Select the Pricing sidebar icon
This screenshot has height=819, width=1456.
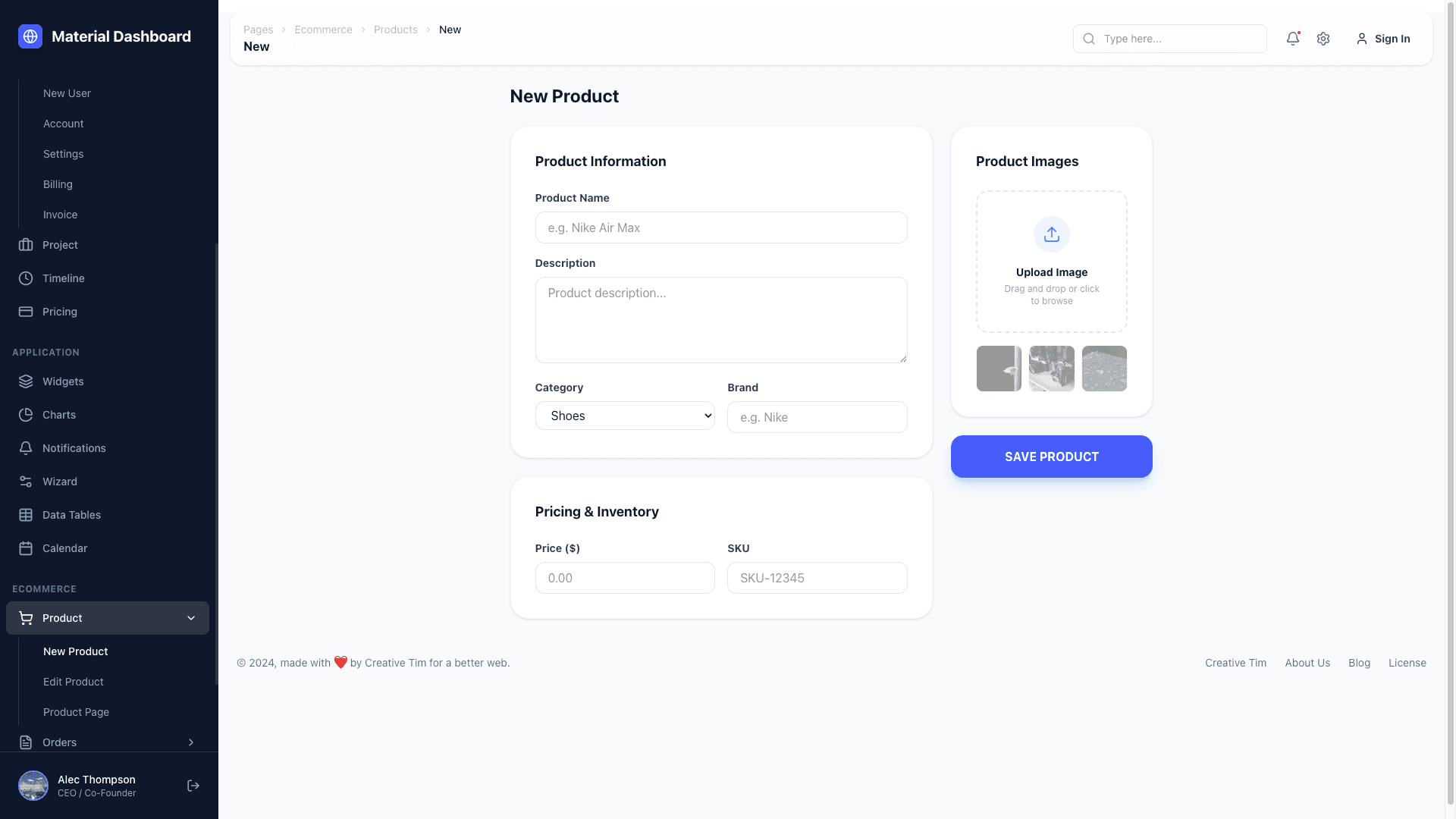[x=26, y=312]
